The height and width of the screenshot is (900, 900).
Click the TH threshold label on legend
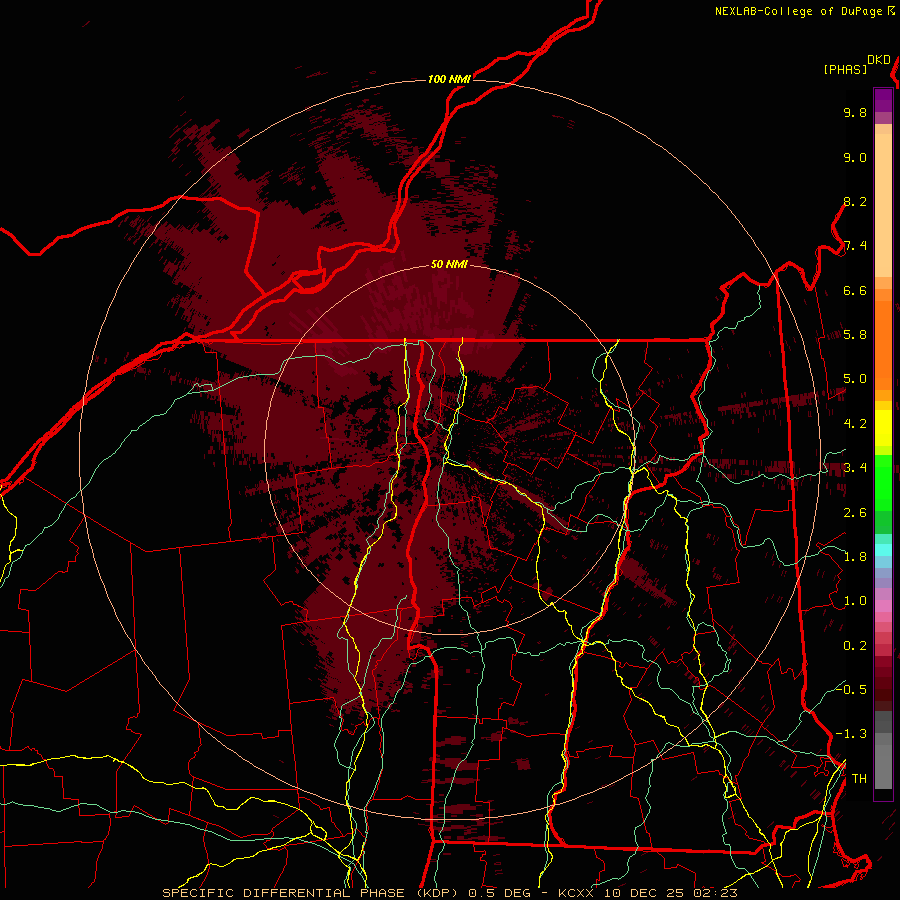859,779
